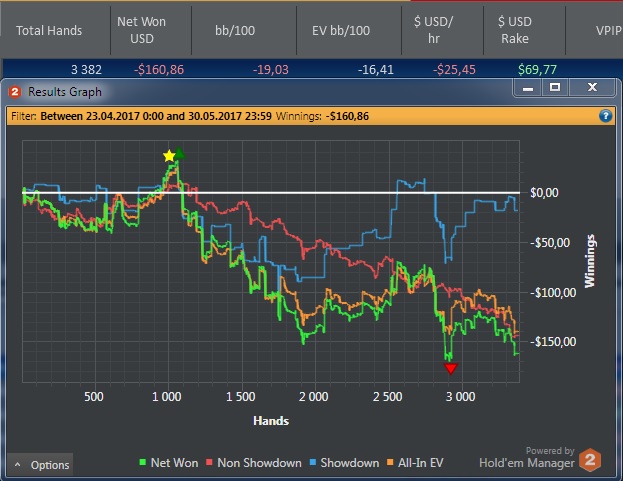This screenshot has width=623, height=481.
Task: Sort by EV bb/100 column header
Action: [x=341, y=31]
